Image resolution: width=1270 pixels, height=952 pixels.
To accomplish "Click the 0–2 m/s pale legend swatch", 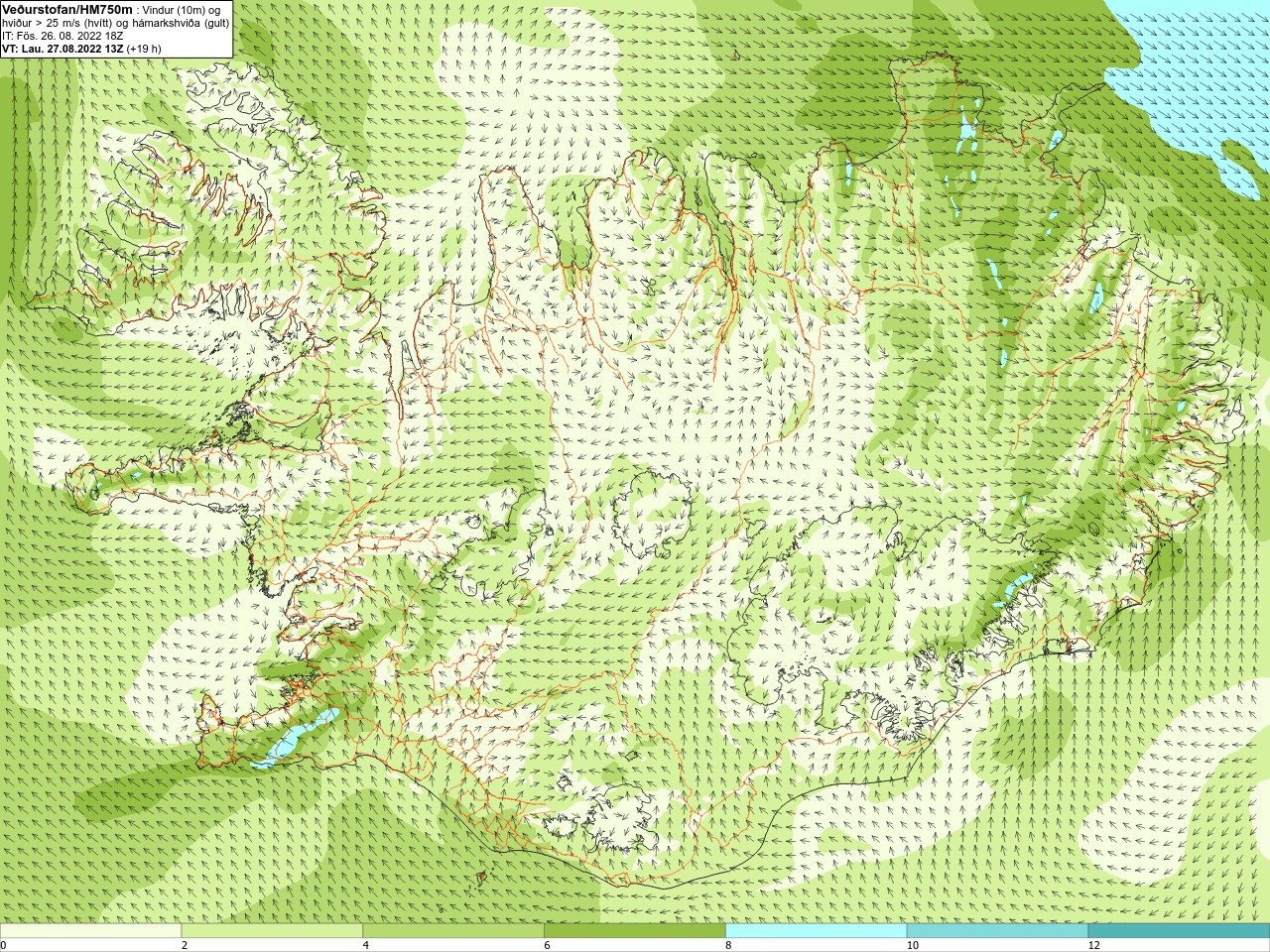I will (90, 931).
